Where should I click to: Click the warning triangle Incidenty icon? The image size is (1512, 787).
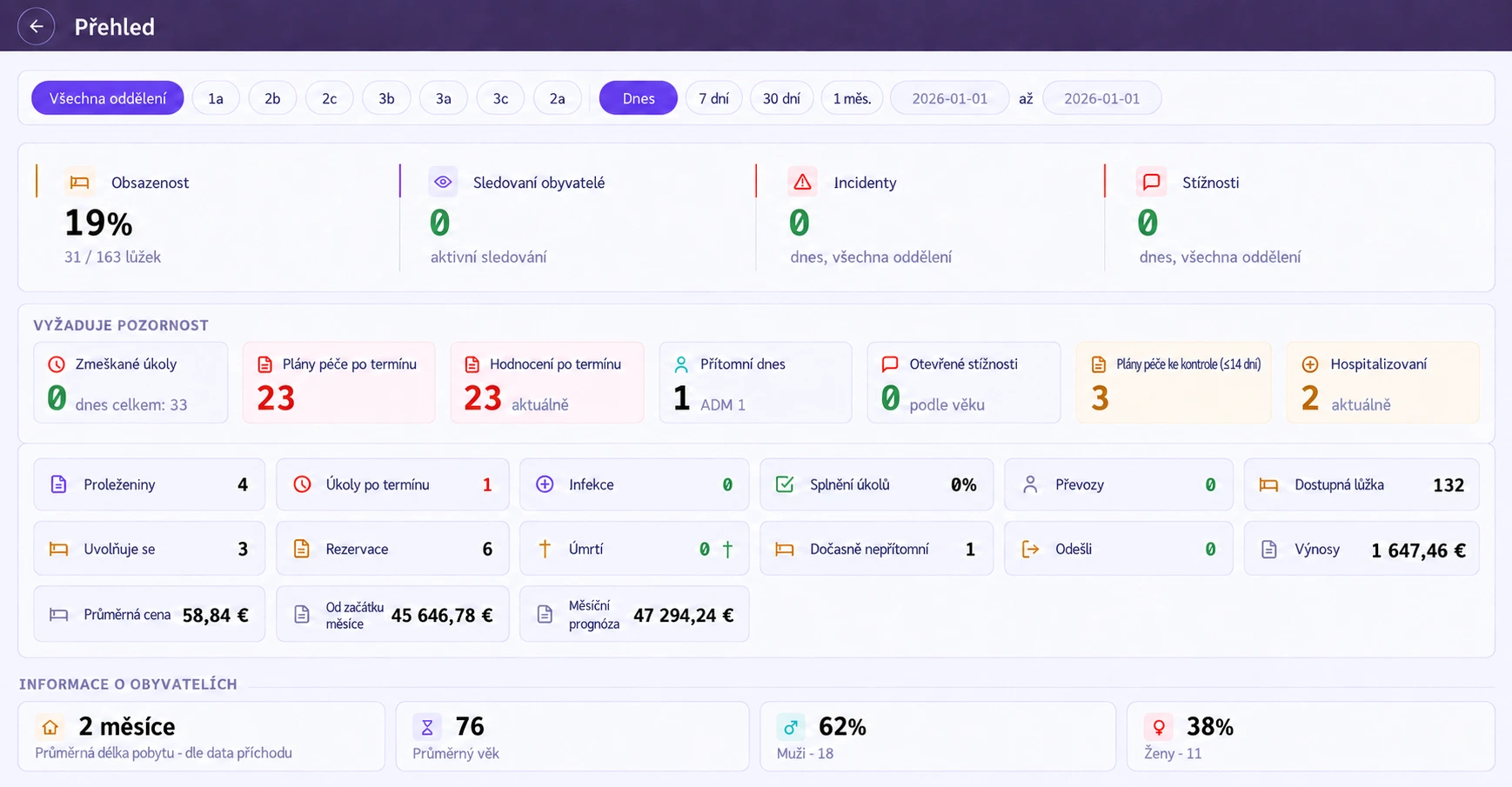click(x=802, y=183)
